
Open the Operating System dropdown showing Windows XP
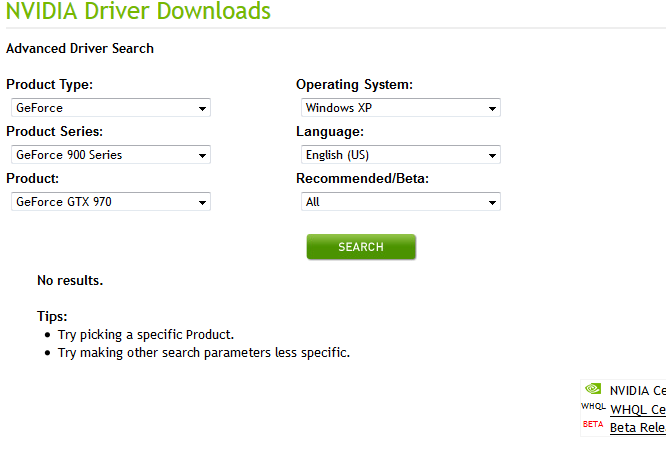pyautogui.click(x=401, y=108)
